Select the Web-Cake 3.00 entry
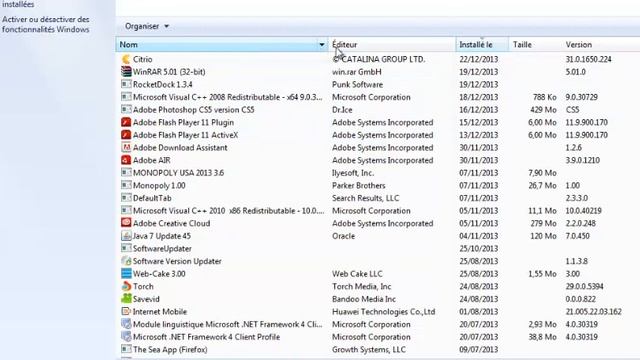Screen dimensions: 640x360 (159, 274)
